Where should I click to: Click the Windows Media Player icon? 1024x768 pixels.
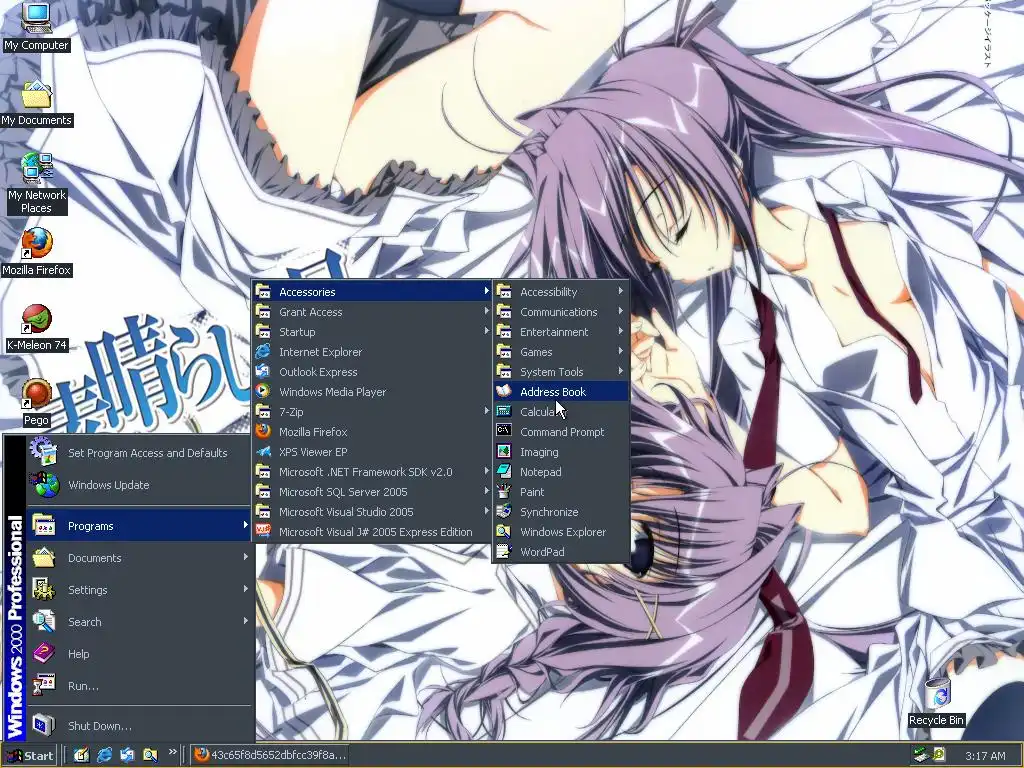coord(263,391)
